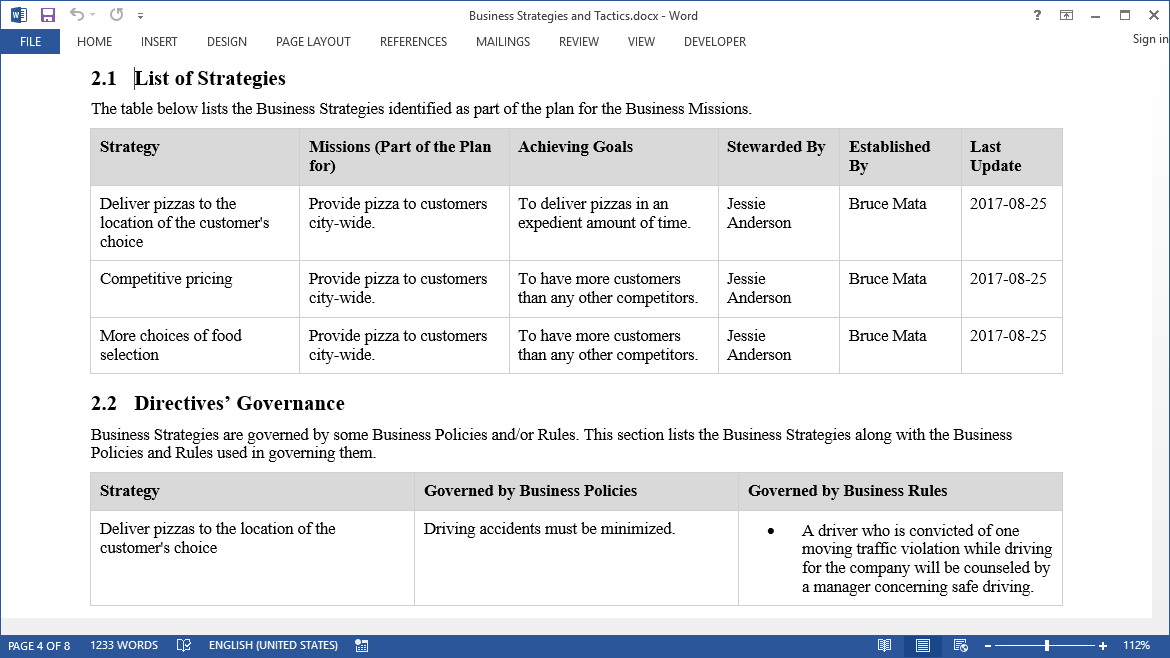Click the zoom slider handle
1170x658 pixels.
coord(1047,646)
